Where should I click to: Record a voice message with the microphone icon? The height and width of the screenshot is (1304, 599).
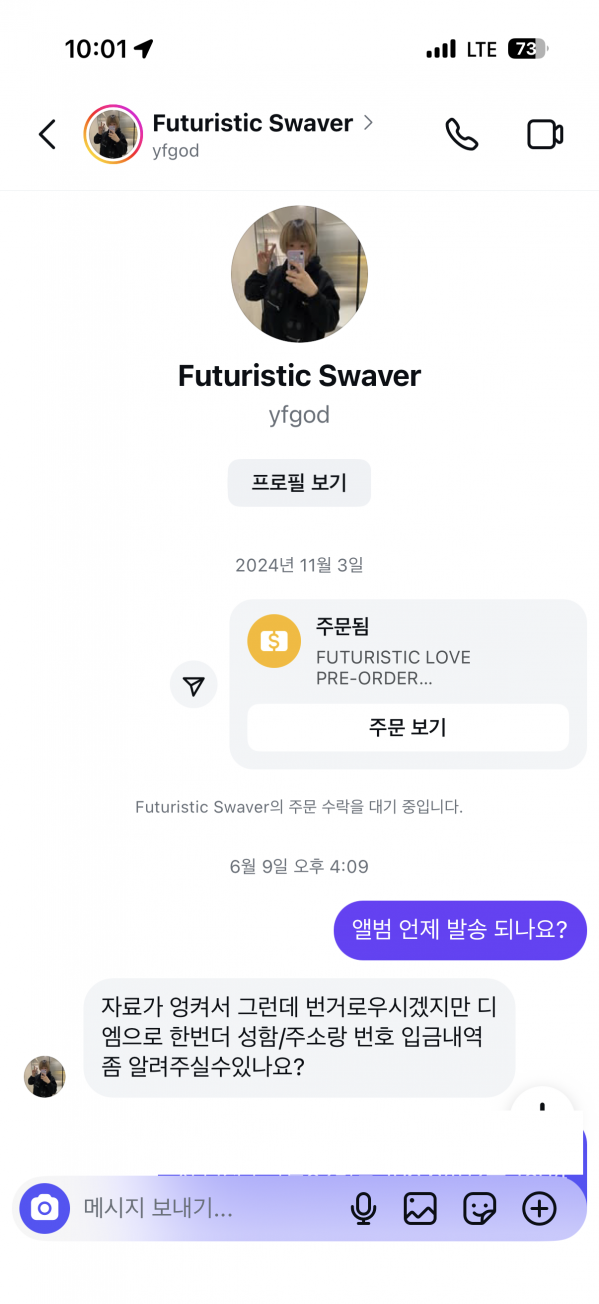coord(363,1209)
